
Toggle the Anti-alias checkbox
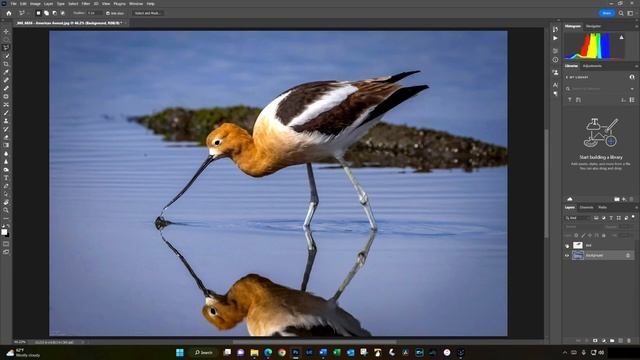coord(108,13)
